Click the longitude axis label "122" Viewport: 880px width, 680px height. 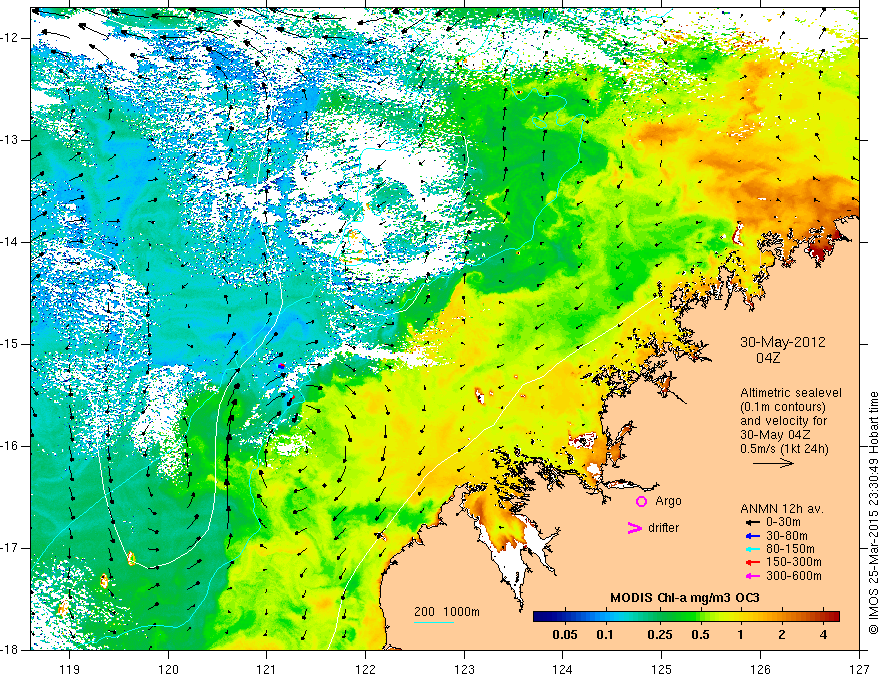pyautogui.click(x=365, y=669)
